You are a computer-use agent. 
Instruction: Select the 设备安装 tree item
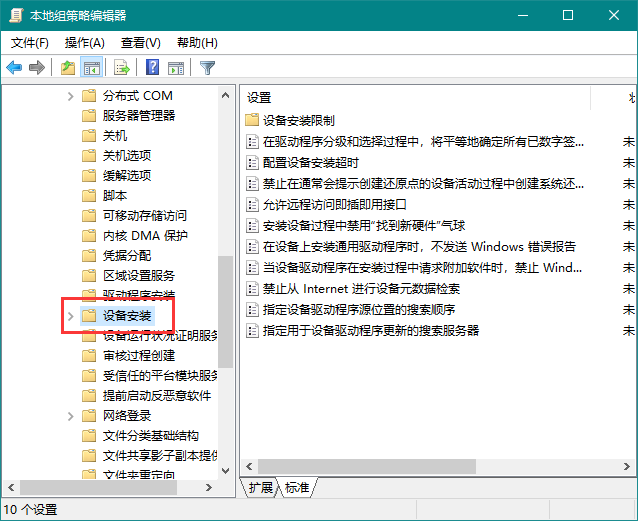[127, 315]
